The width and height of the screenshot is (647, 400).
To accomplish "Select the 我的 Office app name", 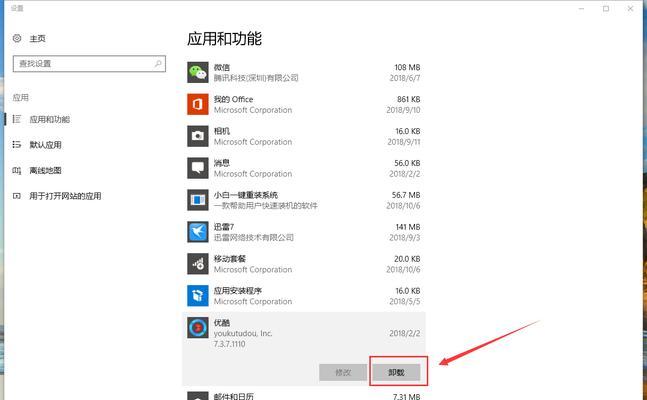I will coord(233,99).
